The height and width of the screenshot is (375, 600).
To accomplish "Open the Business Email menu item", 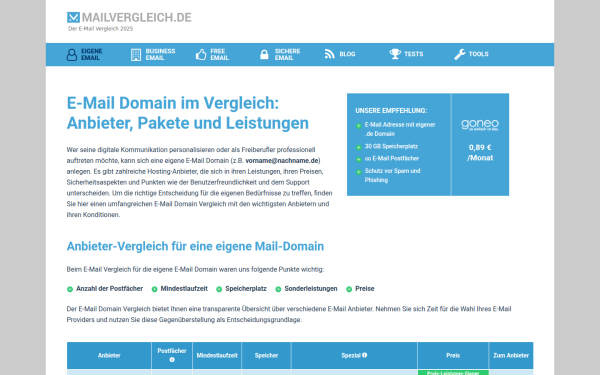I will click(x=153, y=55).
